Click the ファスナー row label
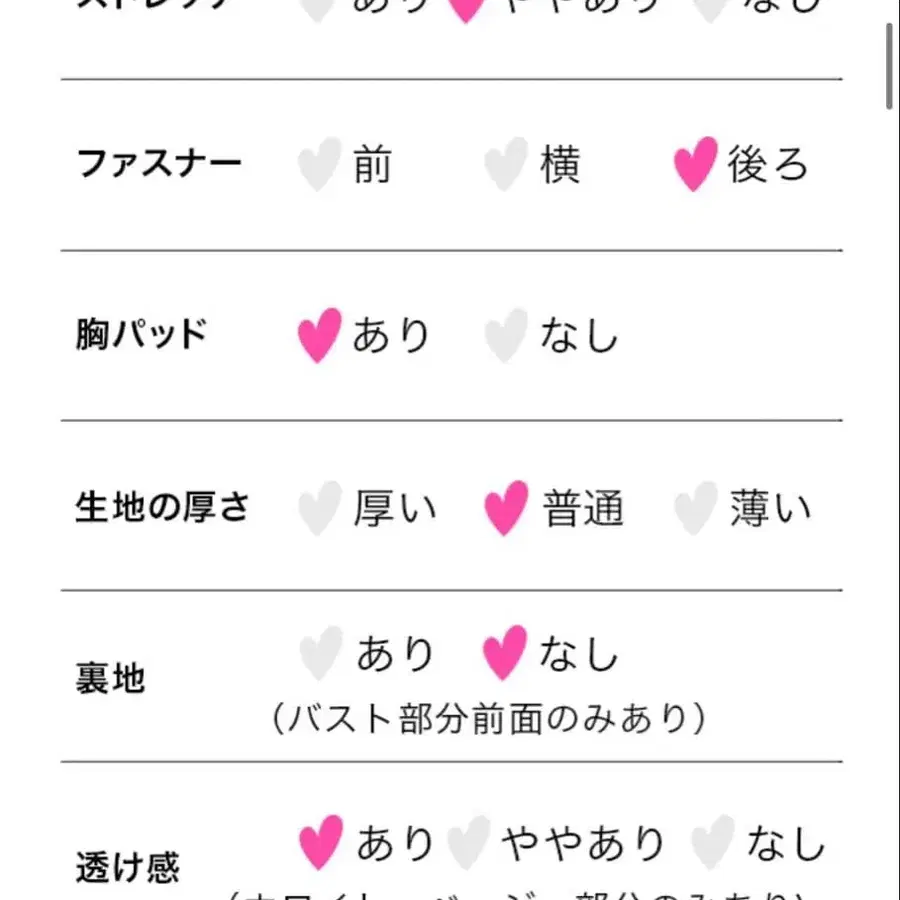The width and height of the screenshot is (900, 900). coord(159,163)
